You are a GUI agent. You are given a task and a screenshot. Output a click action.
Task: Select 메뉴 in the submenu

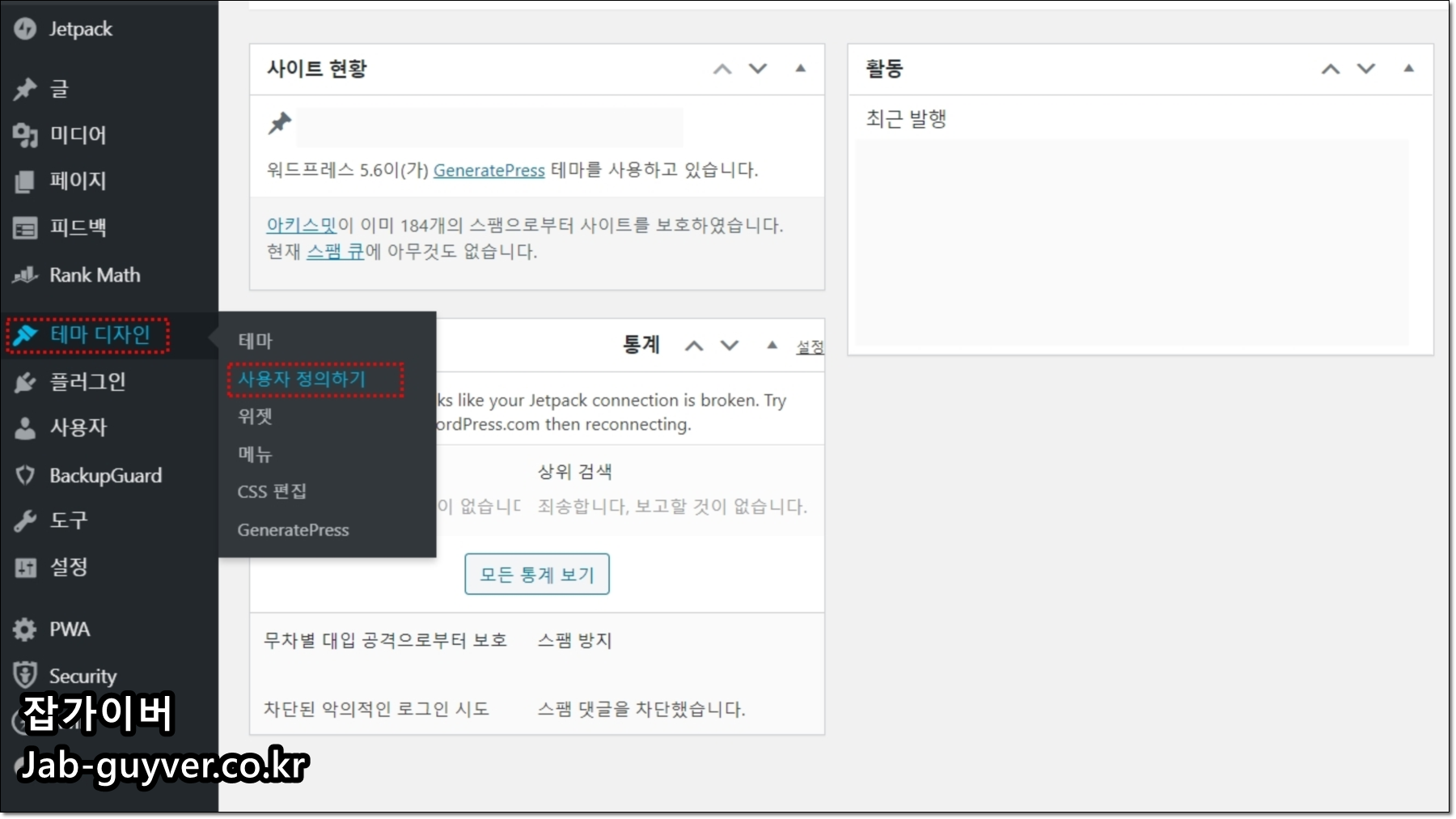coord(256,454)
